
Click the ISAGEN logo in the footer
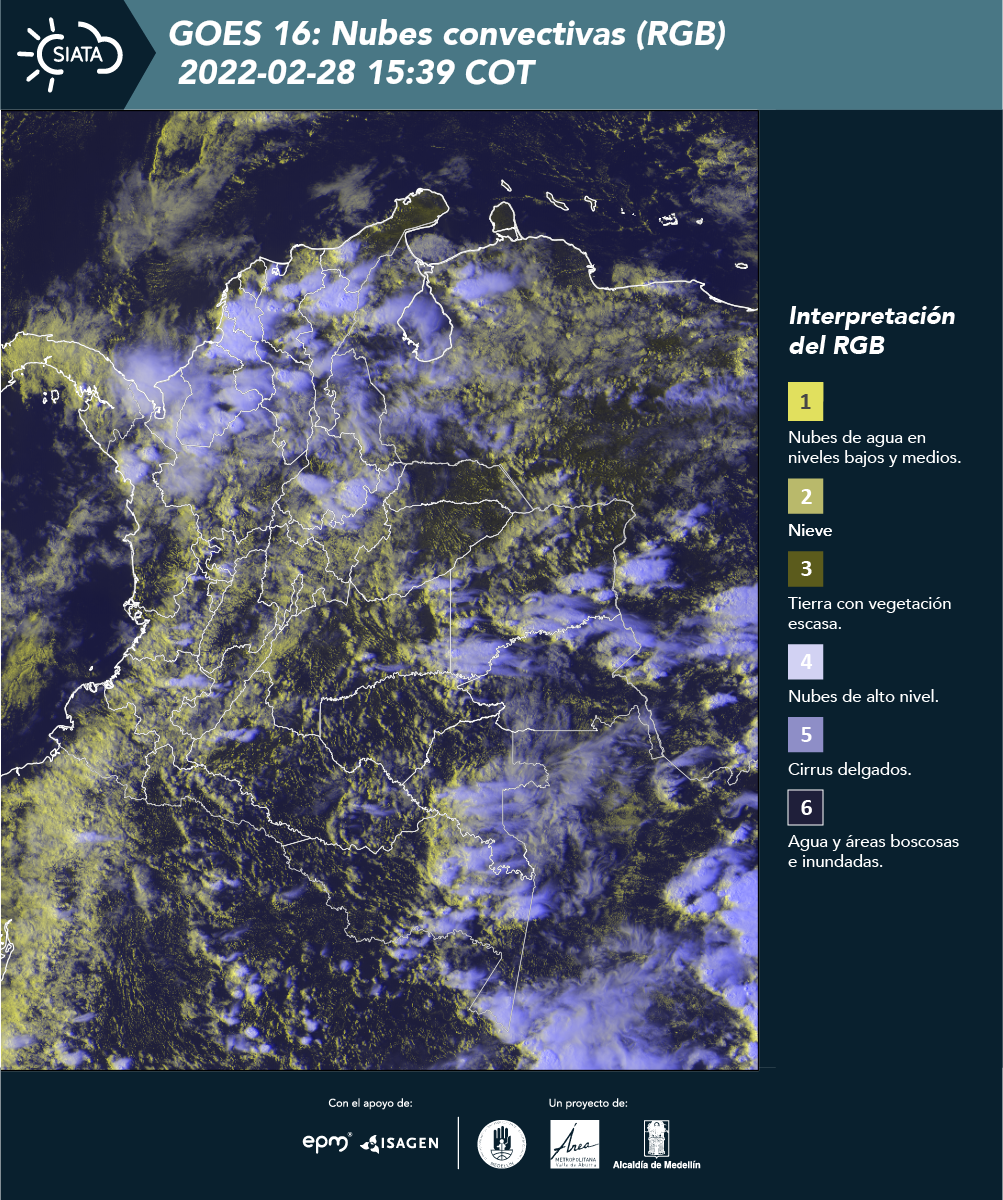tap(400, 1143)
